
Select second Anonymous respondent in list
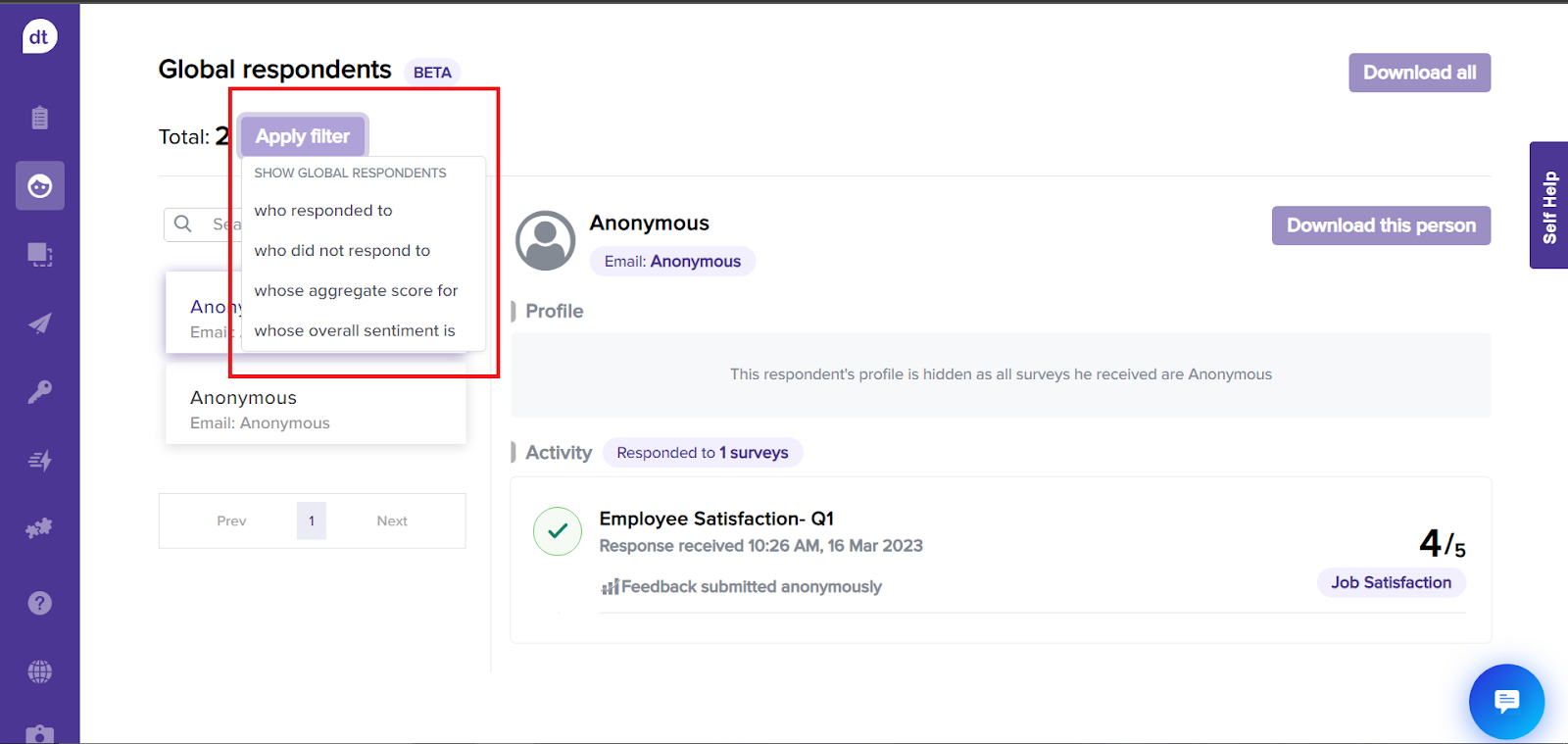(x=316, y=410)
